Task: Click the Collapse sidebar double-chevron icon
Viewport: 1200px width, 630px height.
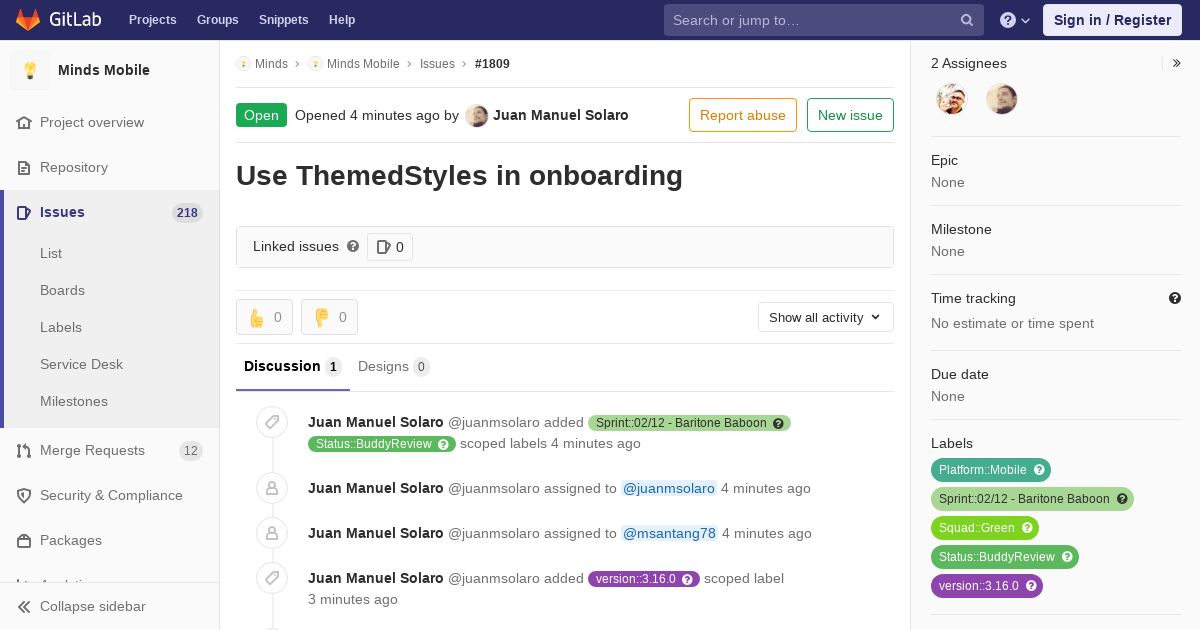Action: coord(24,606)
